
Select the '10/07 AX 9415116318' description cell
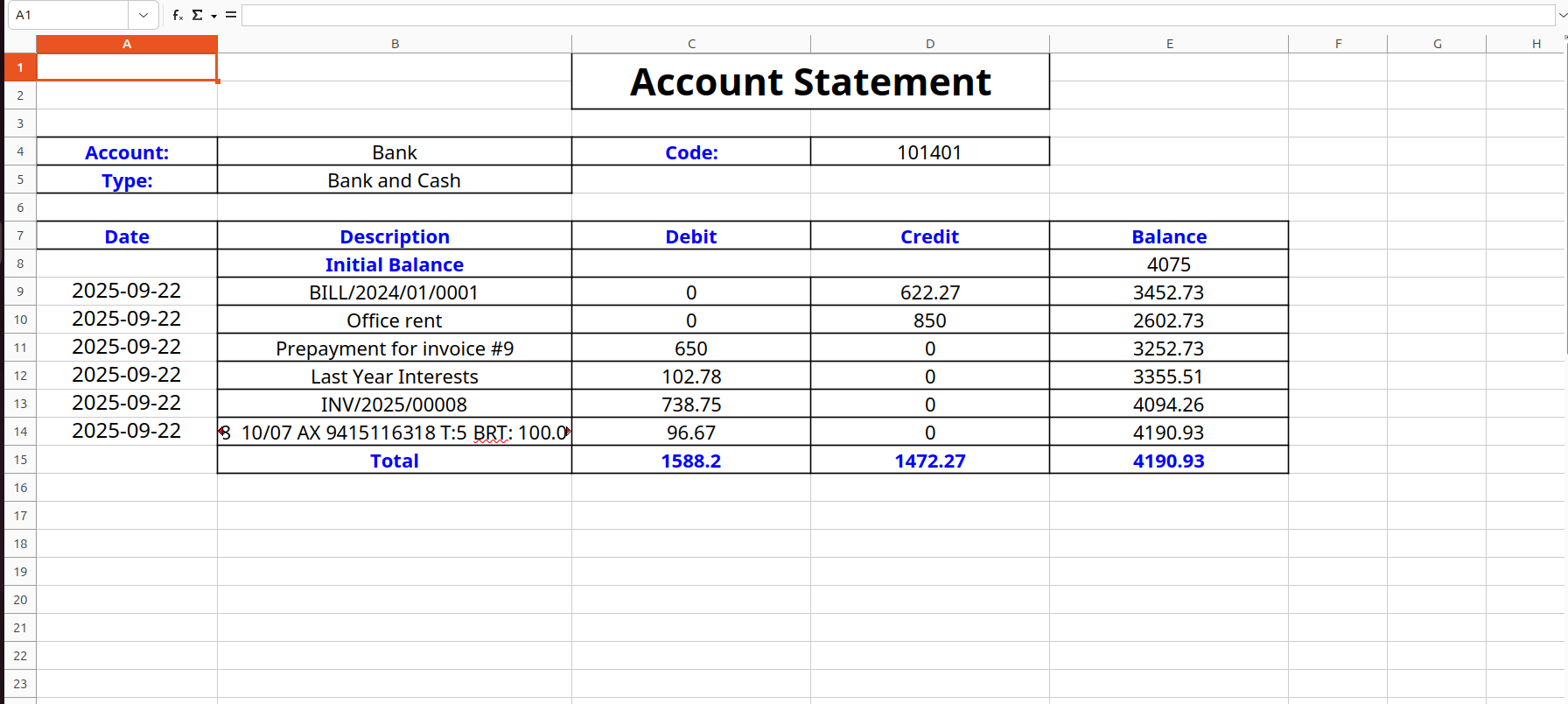pyautogui.click(x=395, y=432)
